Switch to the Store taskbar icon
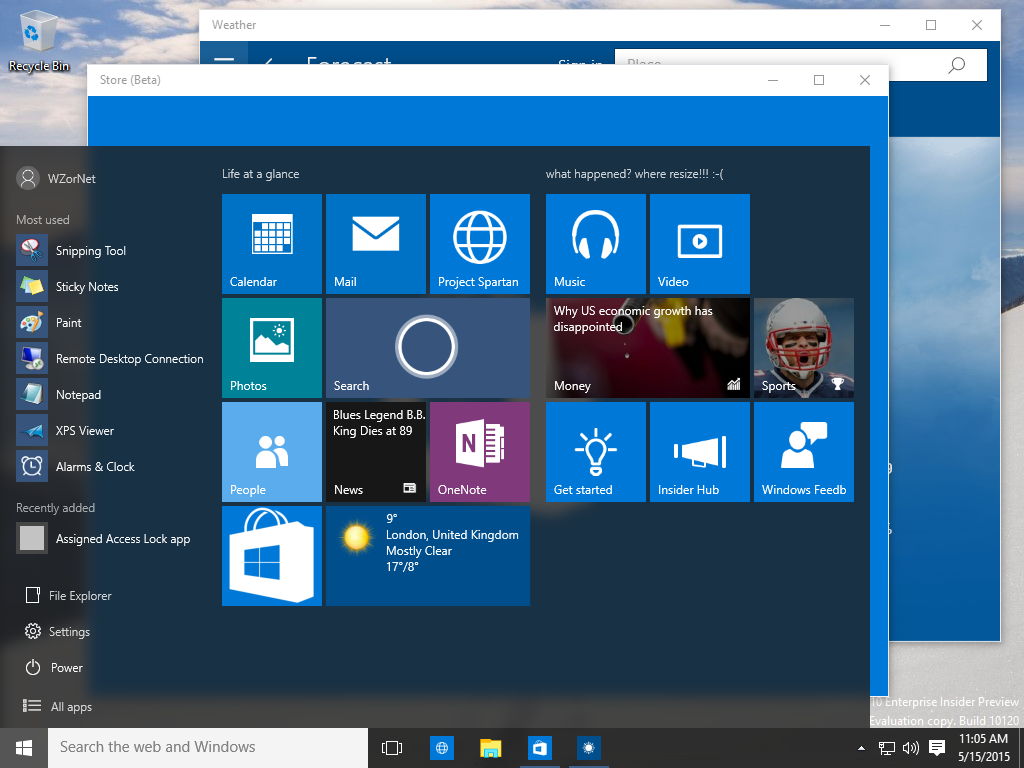 coord(539,748)
